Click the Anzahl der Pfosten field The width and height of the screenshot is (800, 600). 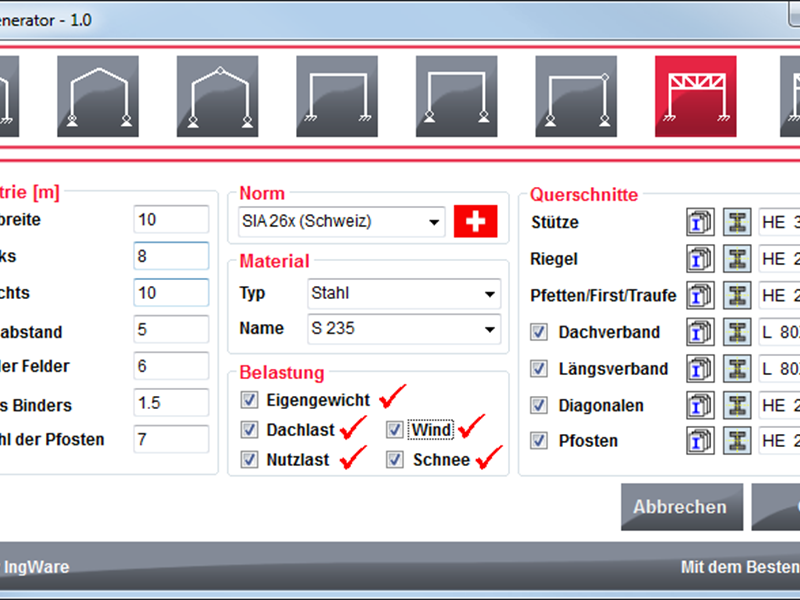coord(170,439)
